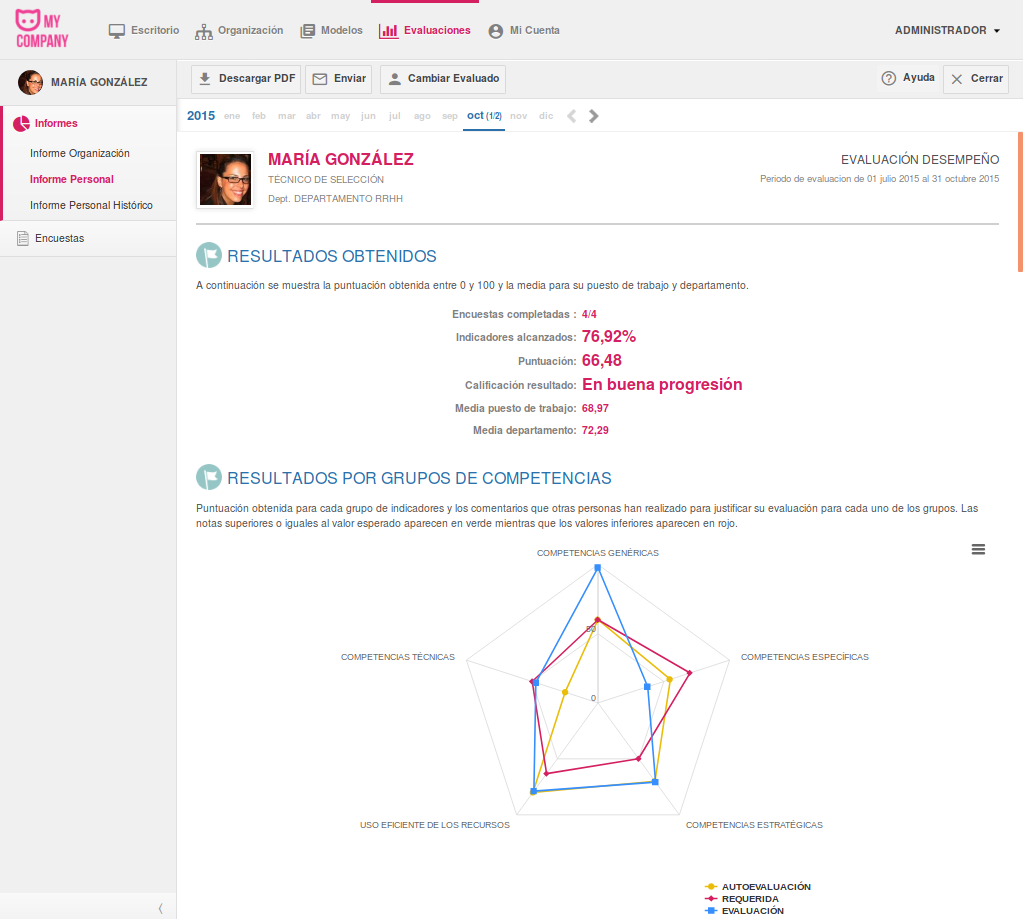Screen dimensions: 1023x919
Task: Click the 76,92% indicadores alcanzados value
Action: pos(609,337)
